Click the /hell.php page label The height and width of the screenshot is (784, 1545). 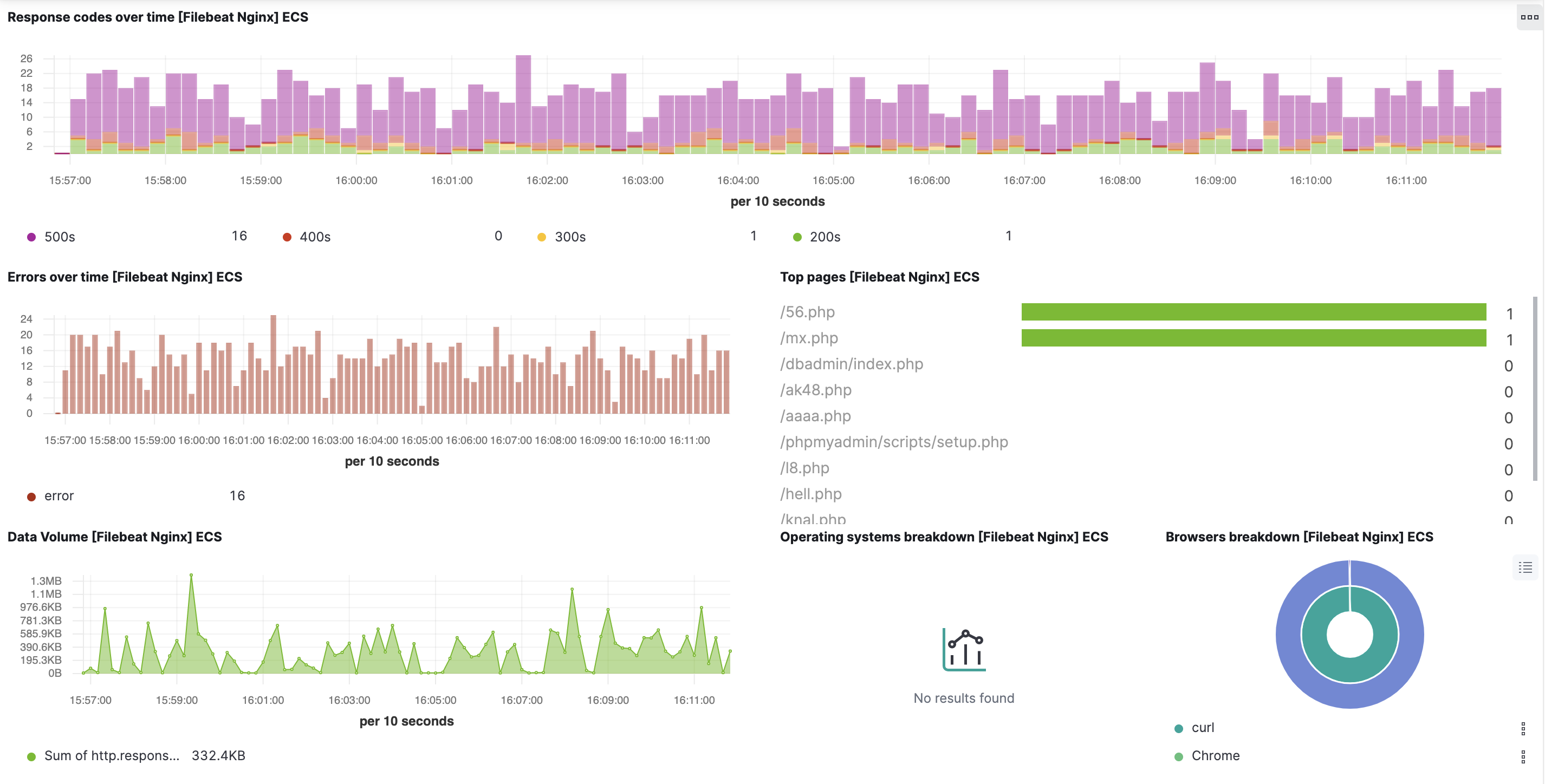click(811, 494)
